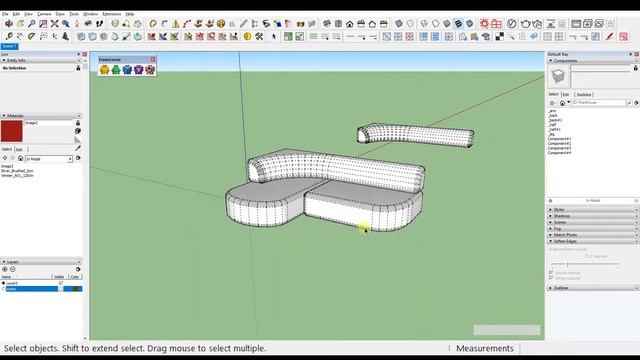This screenshot has height=360, width=640.
Task: Toggle the Soften coplanar checkbox
Action: pyautogui.click(x=551, y=278)
